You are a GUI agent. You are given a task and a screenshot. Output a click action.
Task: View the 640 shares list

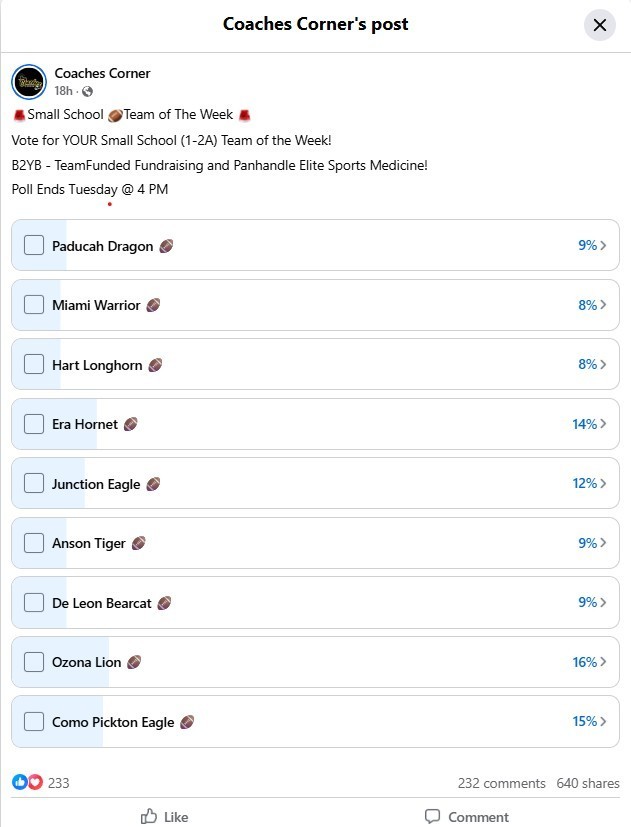pyautogui.click(x=588, y=783)
